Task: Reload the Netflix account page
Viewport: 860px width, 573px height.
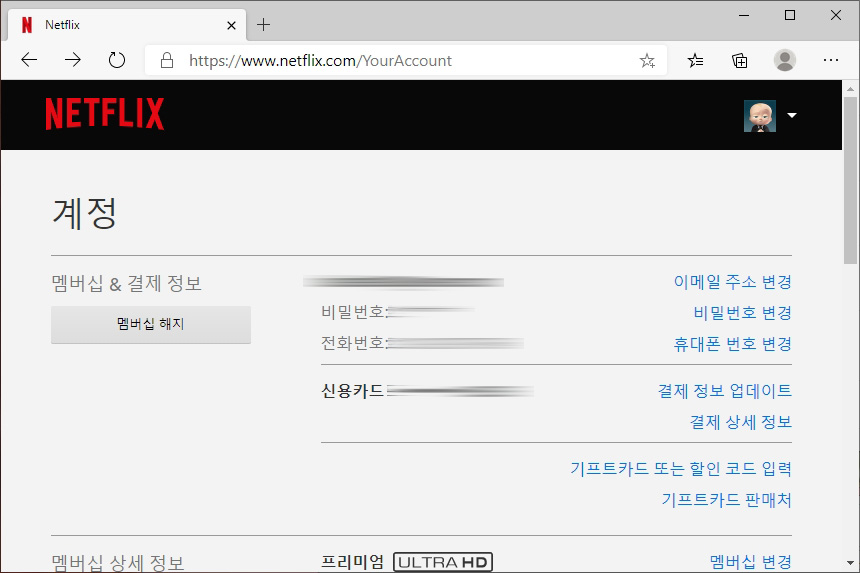Action: pyautogui.click(x=116, y=60)
